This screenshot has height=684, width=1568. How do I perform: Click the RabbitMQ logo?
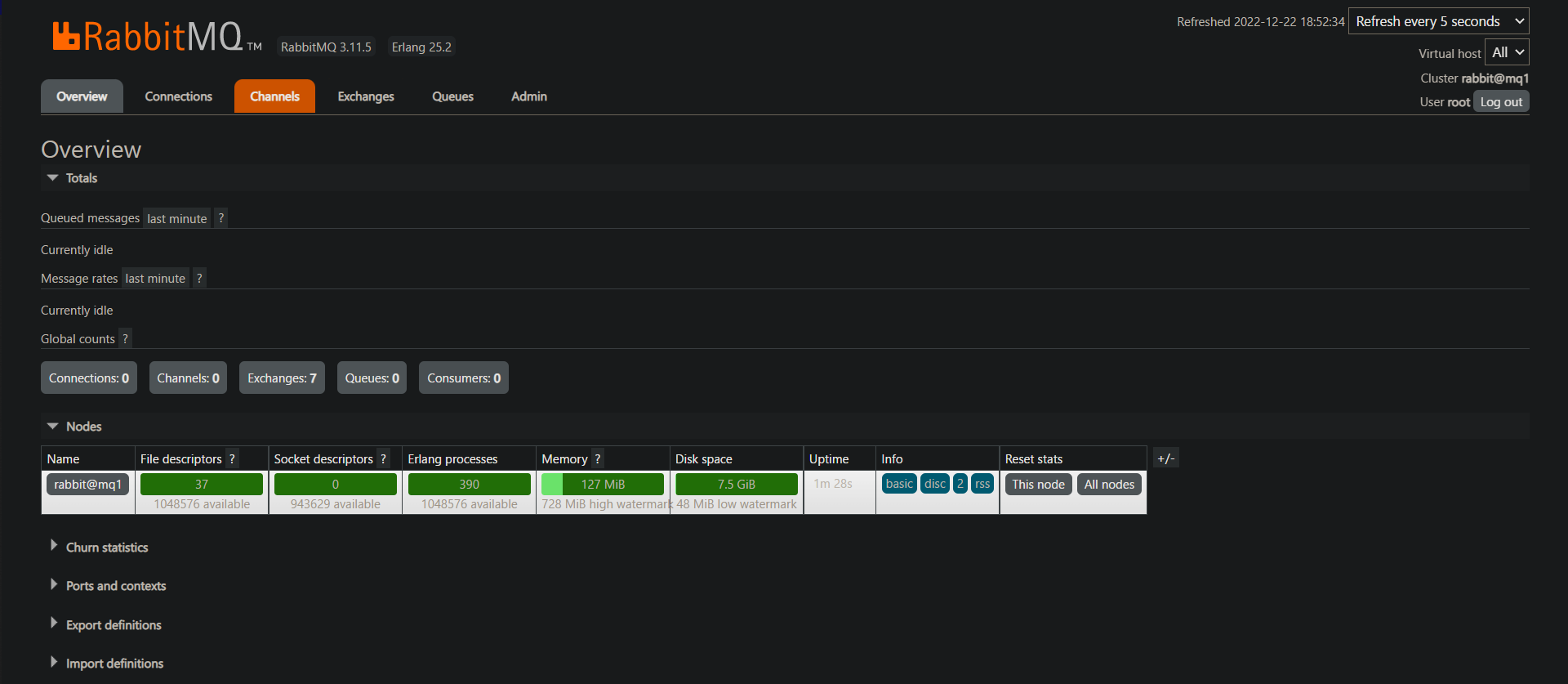click(x=157, y=37)
